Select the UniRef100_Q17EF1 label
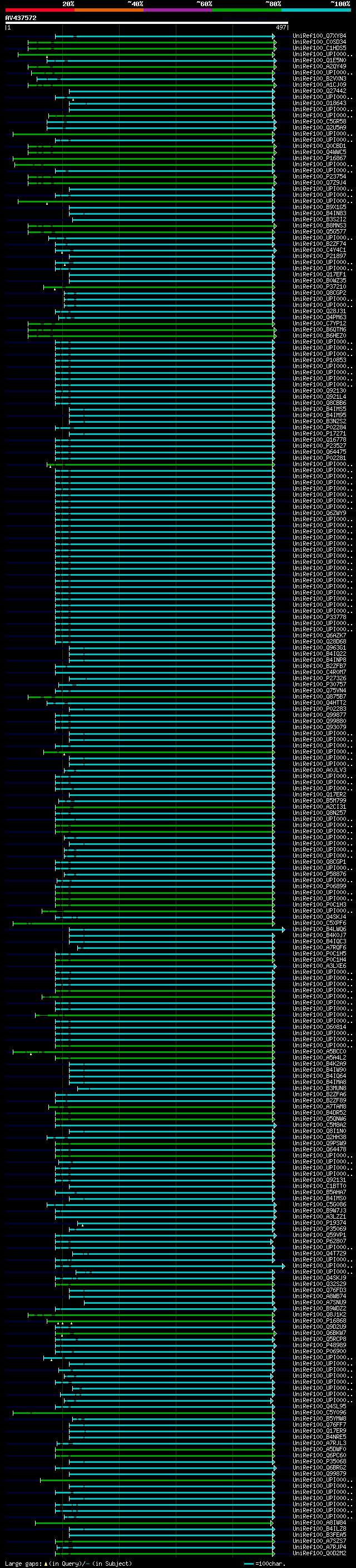This screenshot has width=356, height=1568. 319,275
